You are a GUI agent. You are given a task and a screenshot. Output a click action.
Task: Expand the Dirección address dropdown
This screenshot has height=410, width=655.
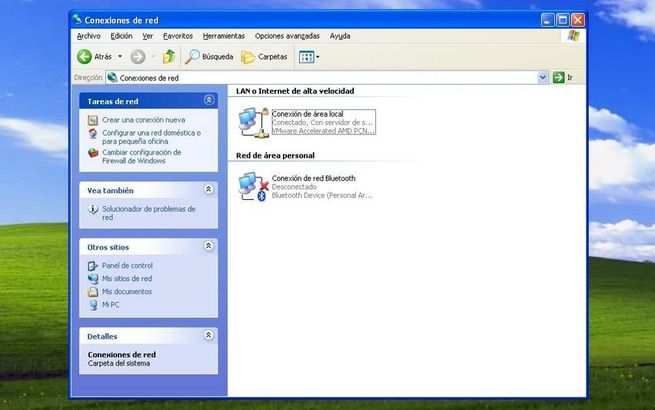pyautogui.click(x=542, y=77)
